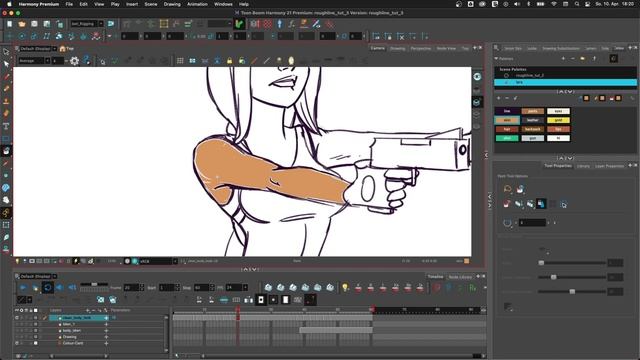640x360 pixels.
Task: Collapse the Palettes section triangle
Action: [x=496, y=59]
